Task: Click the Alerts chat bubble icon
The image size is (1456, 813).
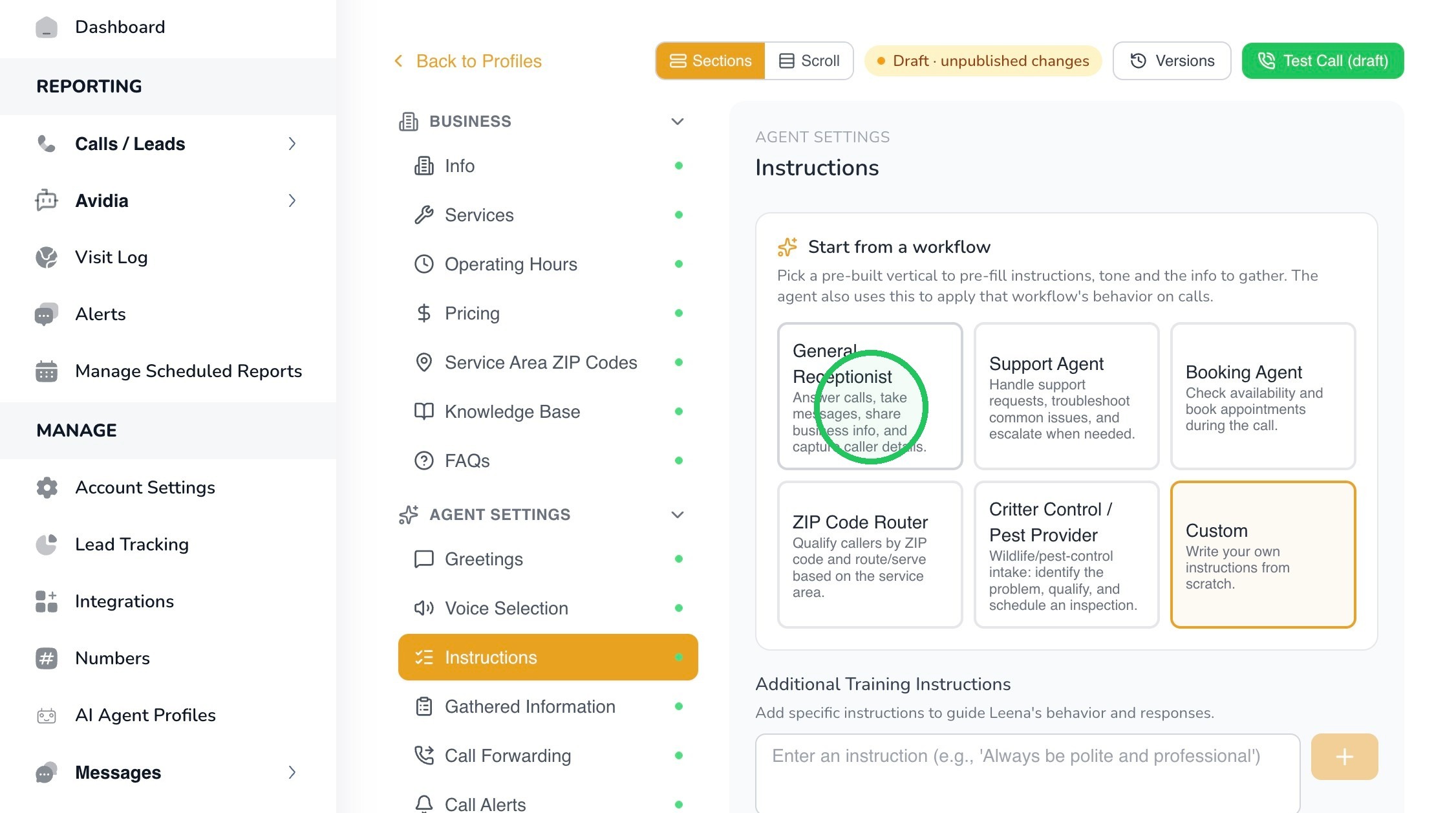Action: tap(46, 314)
